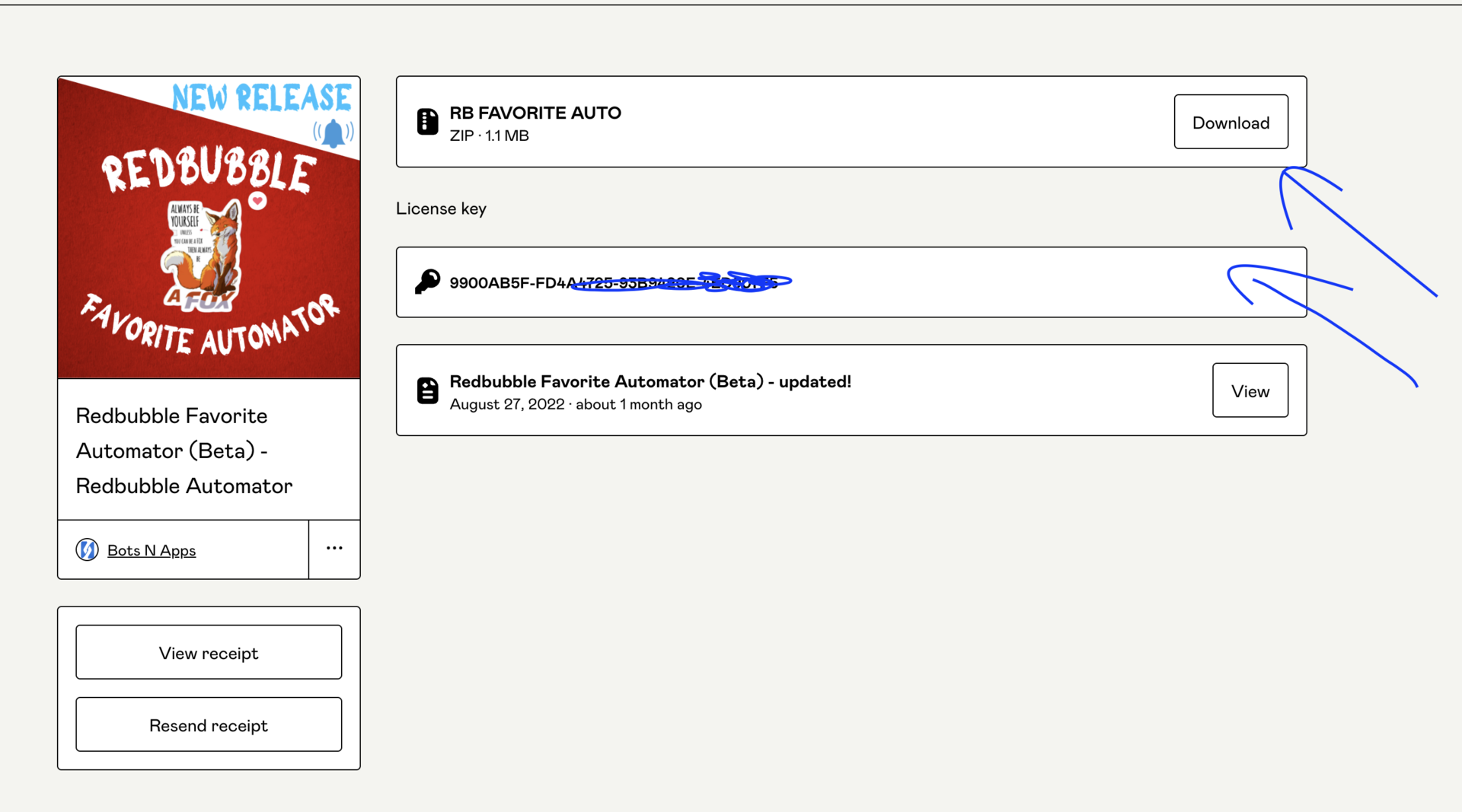Click the NEW RELEASE banner text

coord(261,97)
